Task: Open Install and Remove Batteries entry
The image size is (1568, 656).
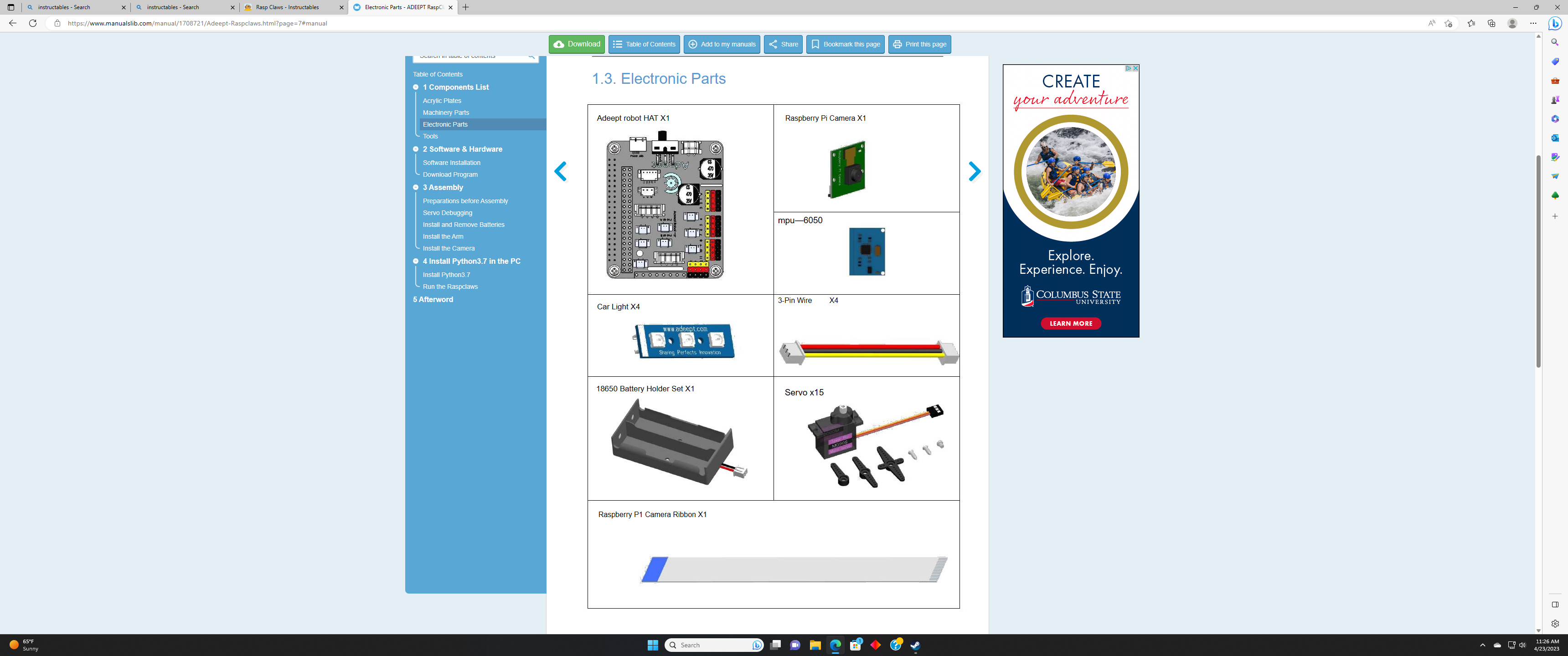Action: coord(463,225)
